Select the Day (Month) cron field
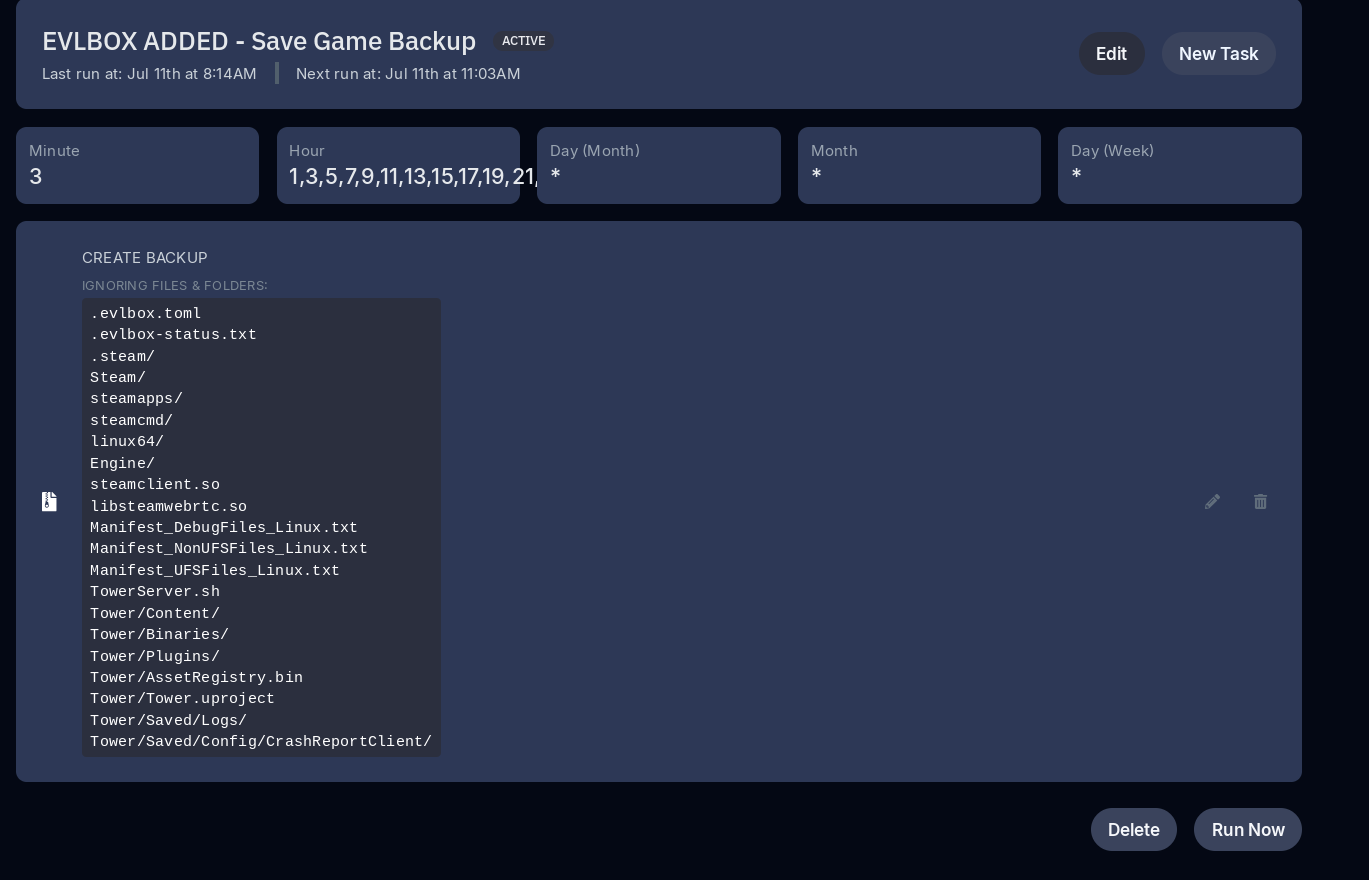The image size is (1369, 880). (659, 166)
